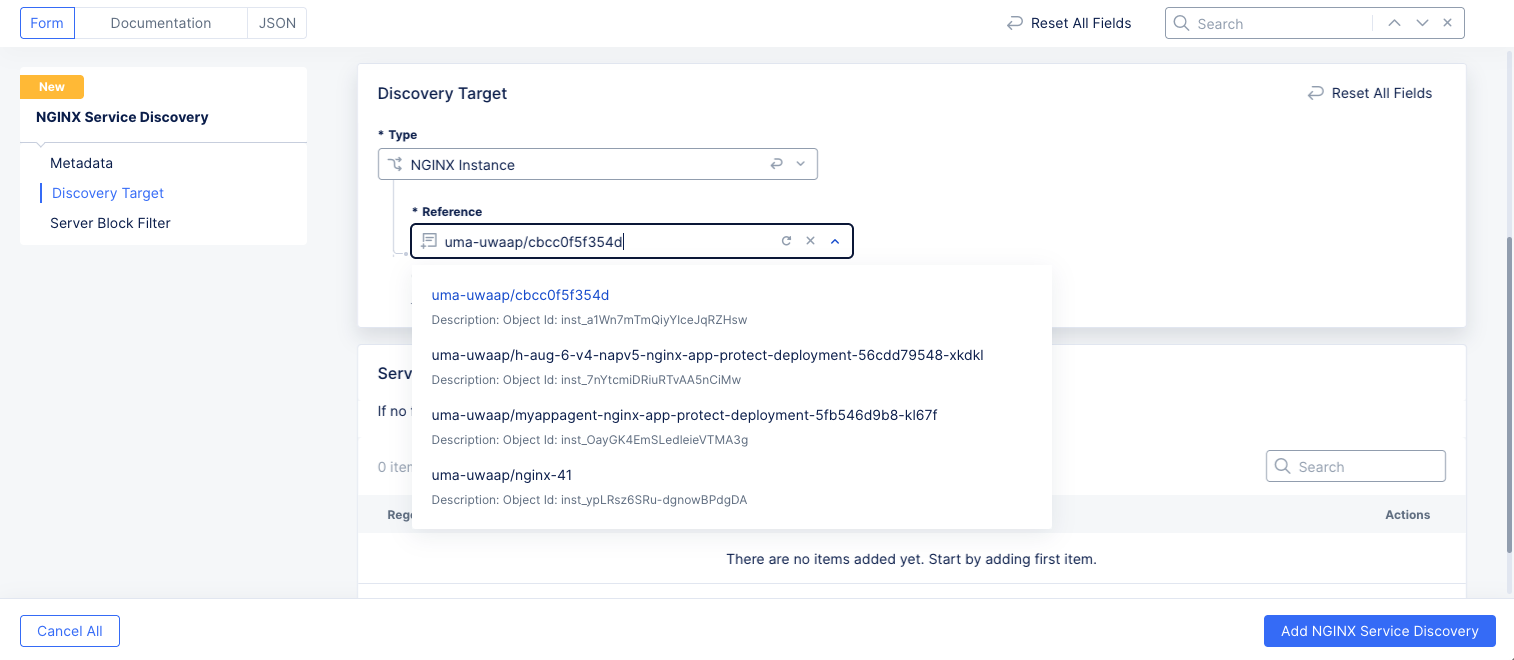The height and width of the screenshot is (660, 1514).
Task: Switch to the JSON tab
Action: click(277, 22)
